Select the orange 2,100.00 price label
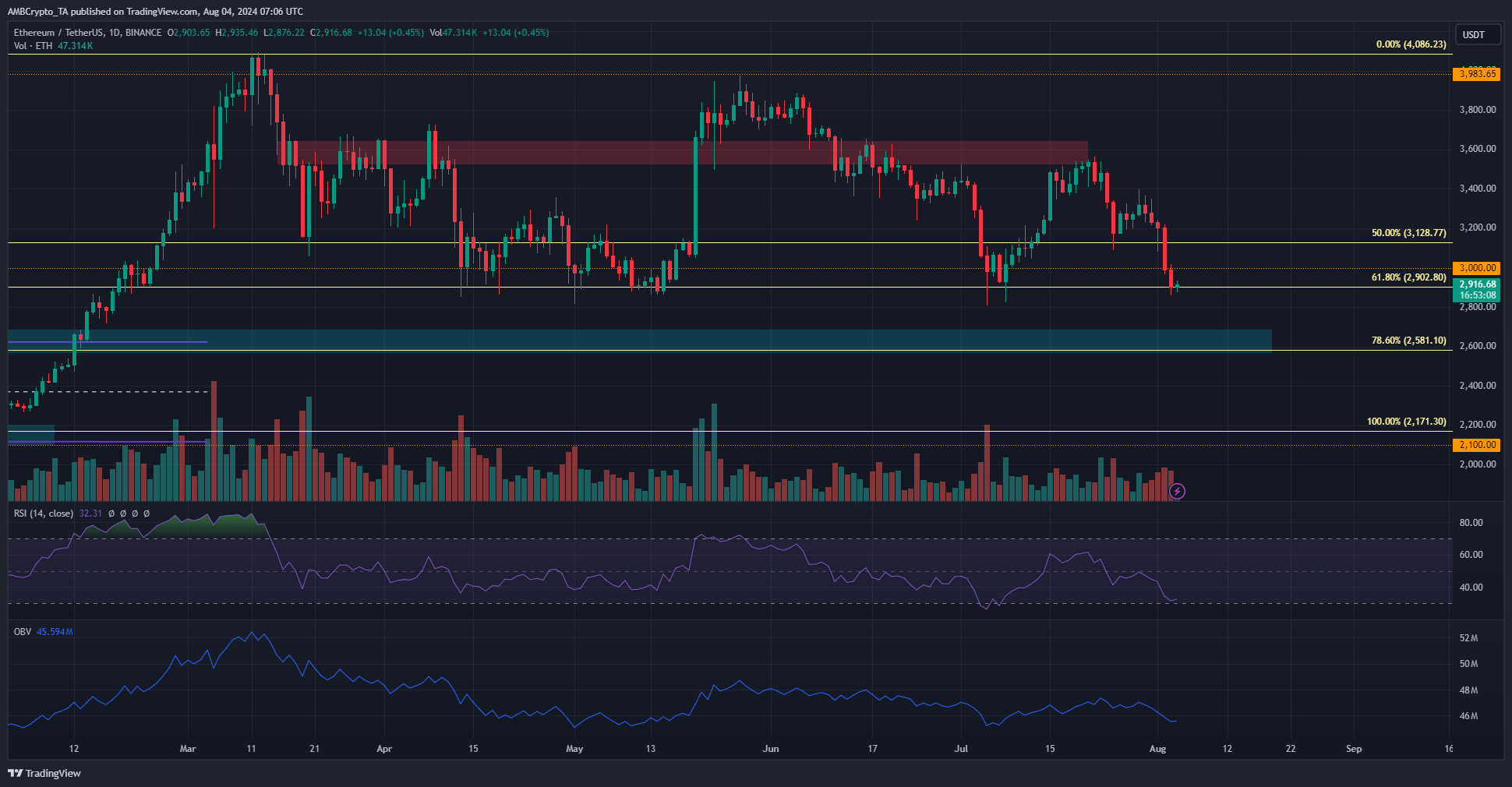Image resolution: width=1512 pixels, height=787 pixels. click(x=1477, y=444)
